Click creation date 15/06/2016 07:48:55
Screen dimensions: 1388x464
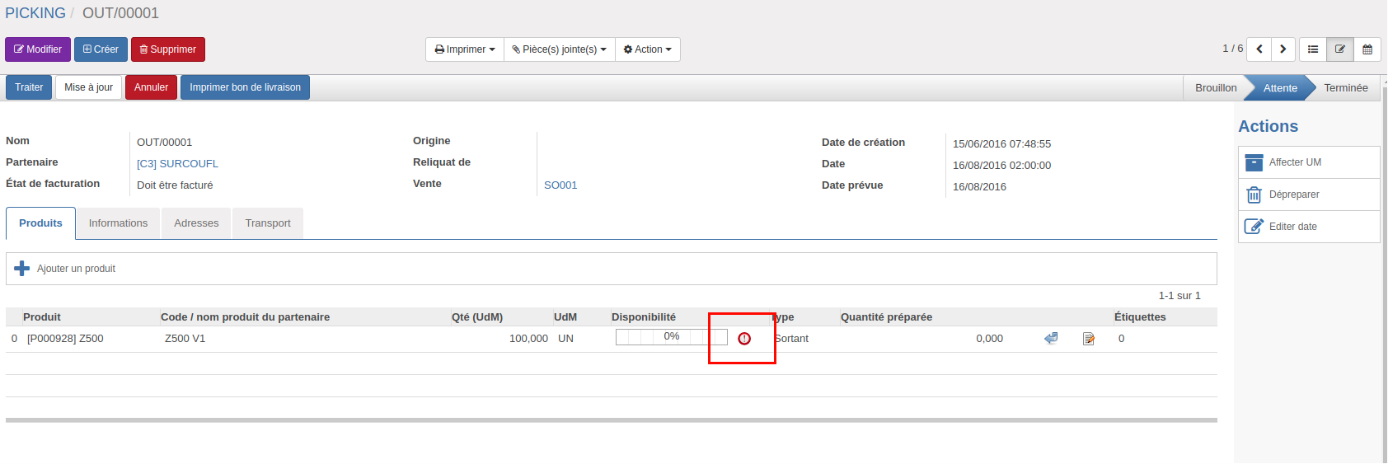[1002, 143]
